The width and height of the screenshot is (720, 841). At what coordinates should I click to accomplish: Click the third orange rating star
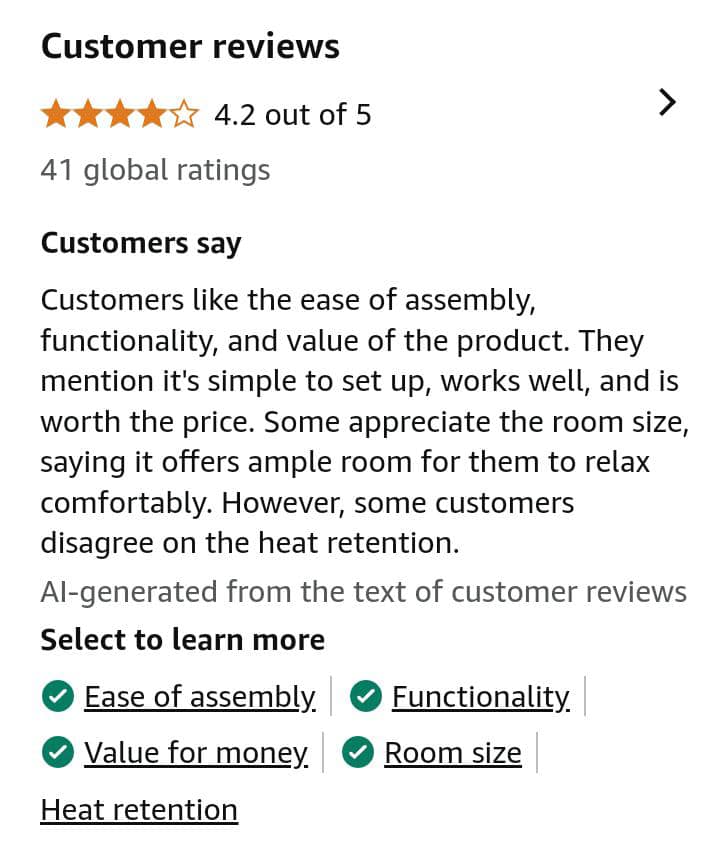(x=120, y=115)
